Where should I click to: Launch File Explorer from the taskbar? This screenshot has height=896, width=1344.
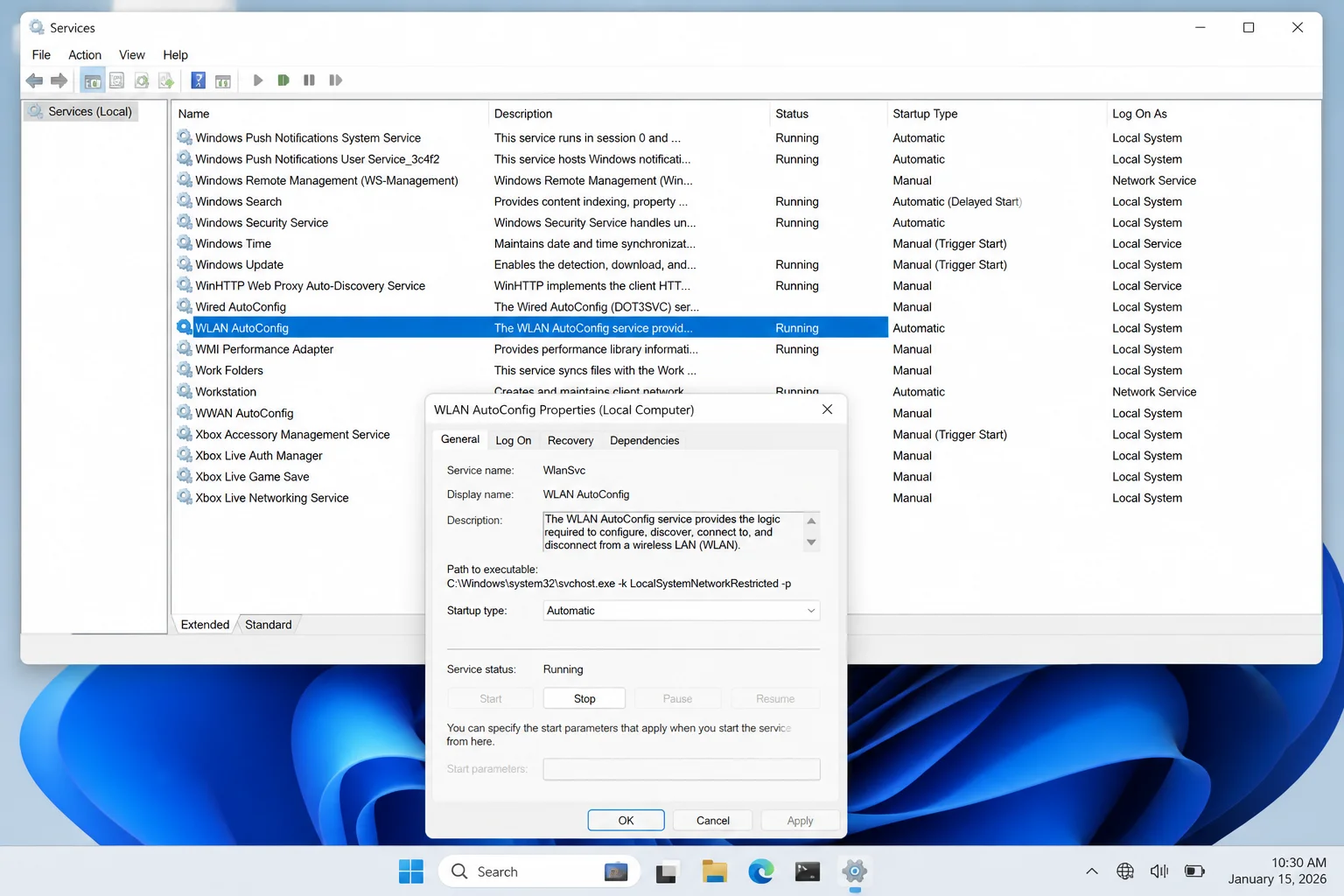pyautogui.click(x=714, y=871)
